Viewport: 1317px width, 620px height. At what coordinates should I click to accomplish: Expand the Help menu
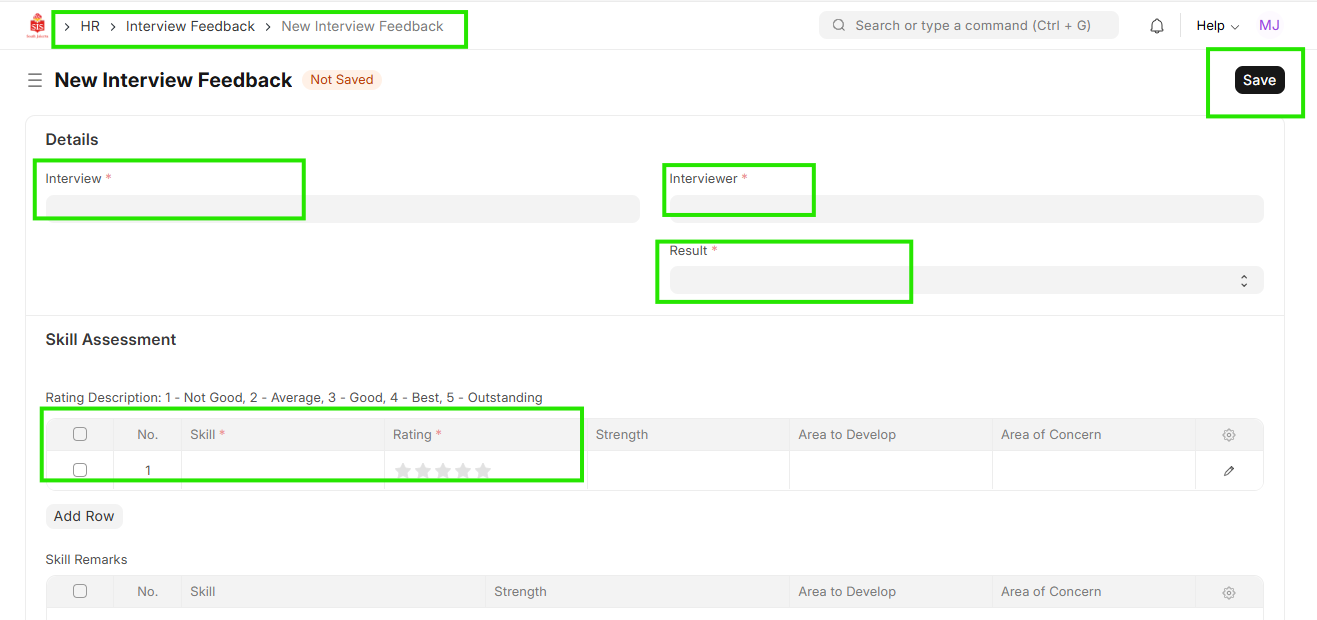[1217, 26]
